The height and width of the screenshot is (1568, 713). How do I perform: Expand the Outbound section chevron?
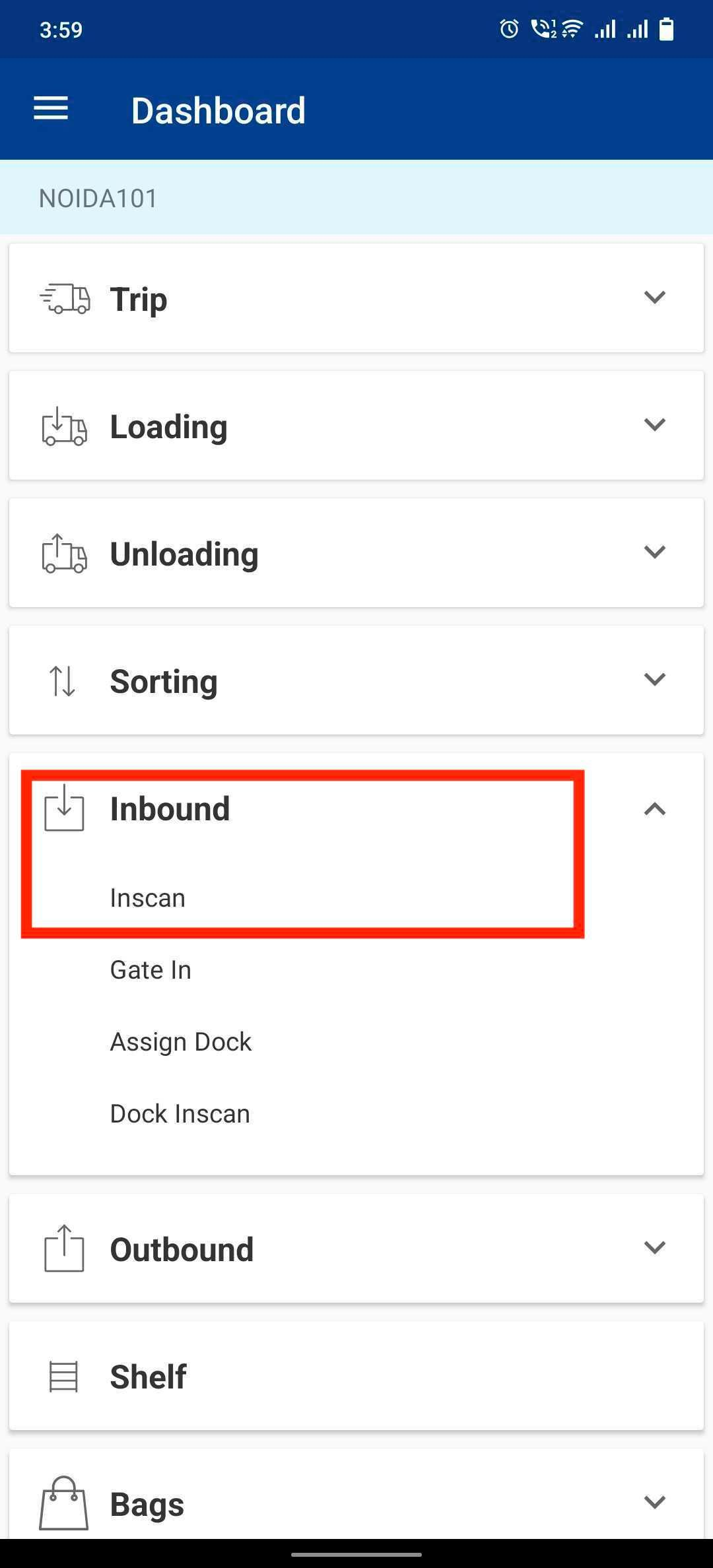click(x=654, y=1247)
